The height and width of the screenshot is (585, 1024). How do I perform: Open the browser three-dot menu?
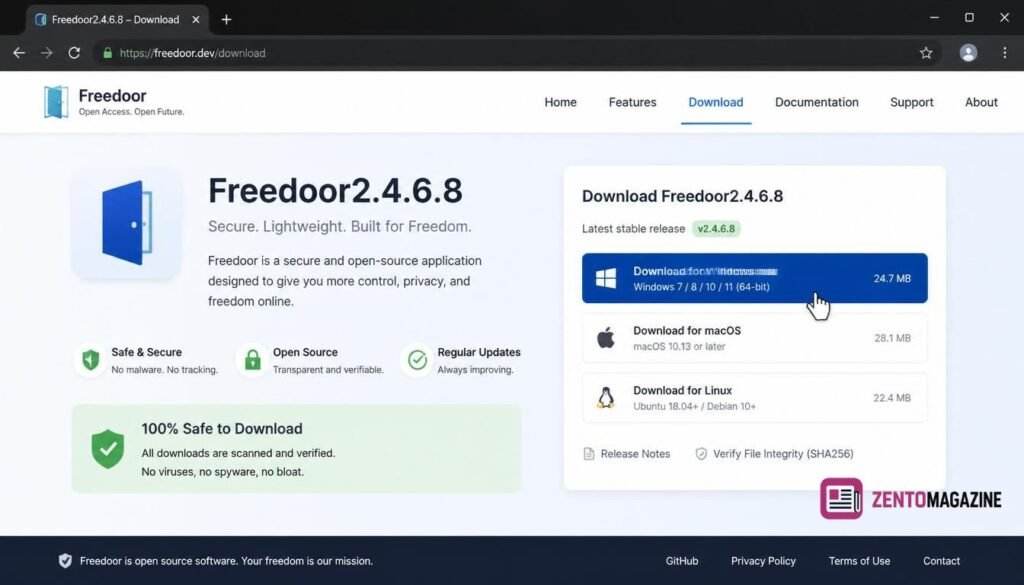(x=1004, y=53)
